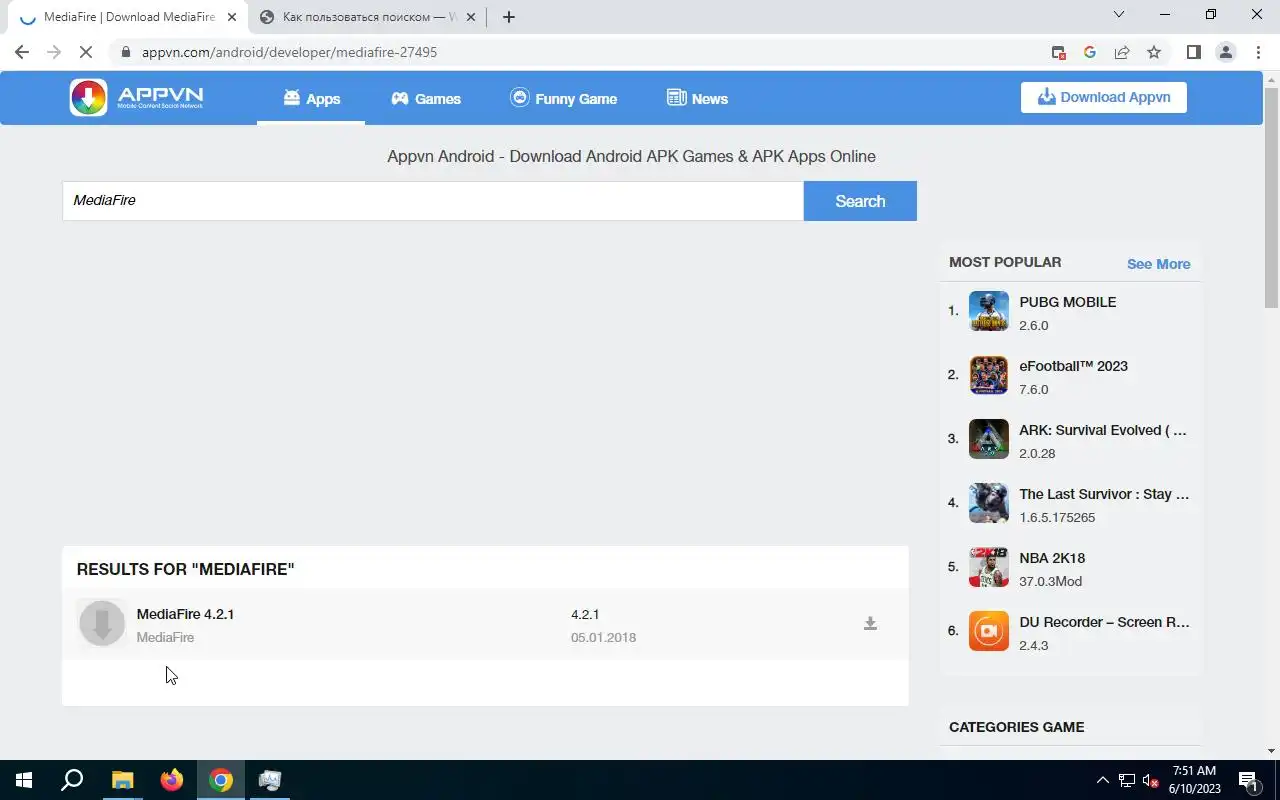This screenshot has height=800, width=1280.
Task: Click the network tray icon
Action: (1127, 780)
